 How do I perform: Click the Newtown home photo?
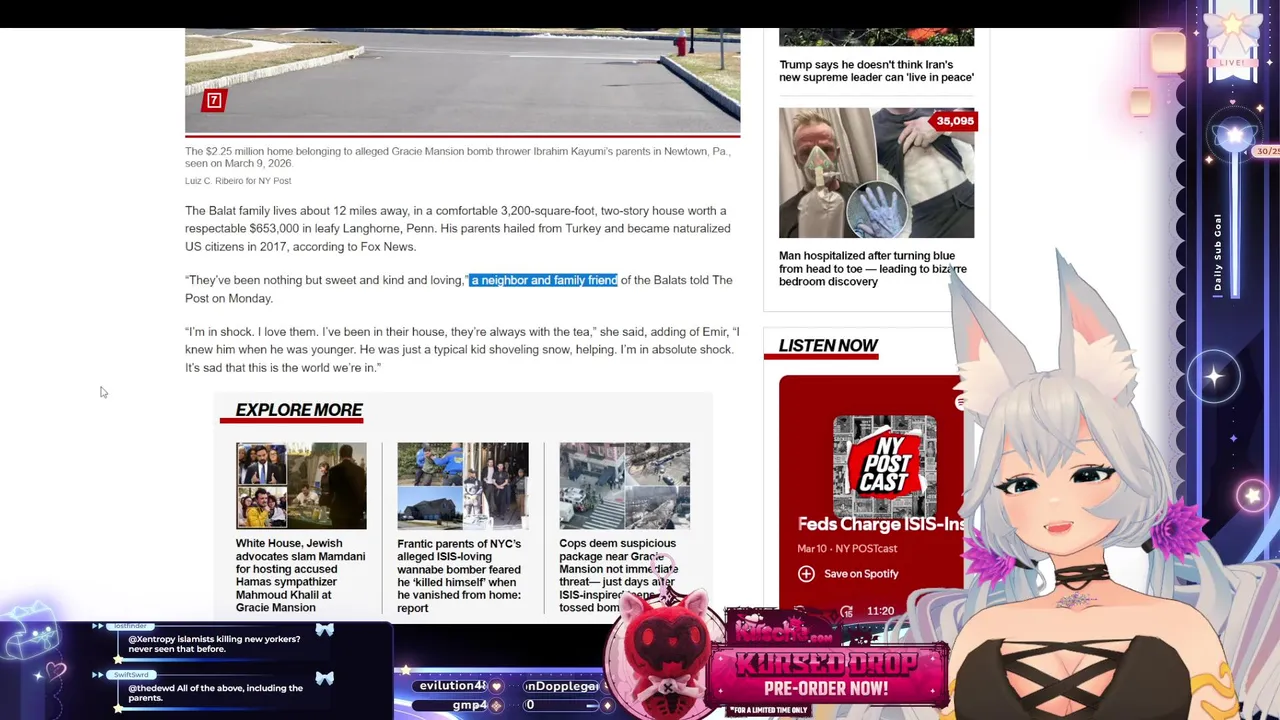(462, 82)
